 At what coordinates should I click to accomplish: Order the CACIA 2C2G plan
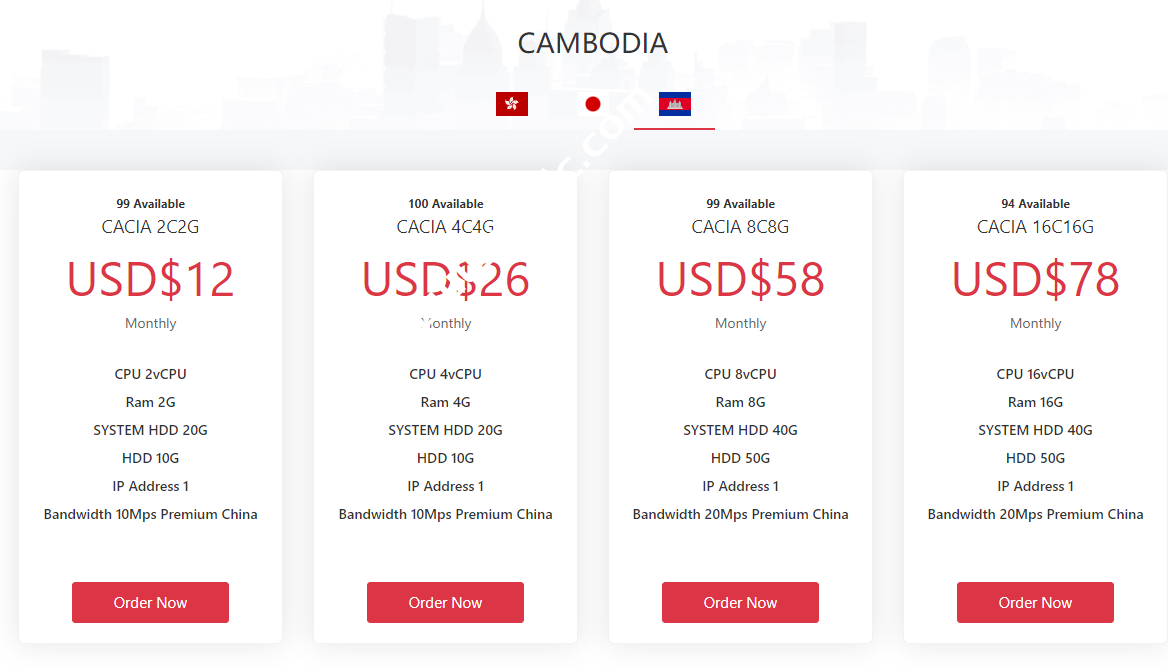pyautogui.click(x=150, y=602)
